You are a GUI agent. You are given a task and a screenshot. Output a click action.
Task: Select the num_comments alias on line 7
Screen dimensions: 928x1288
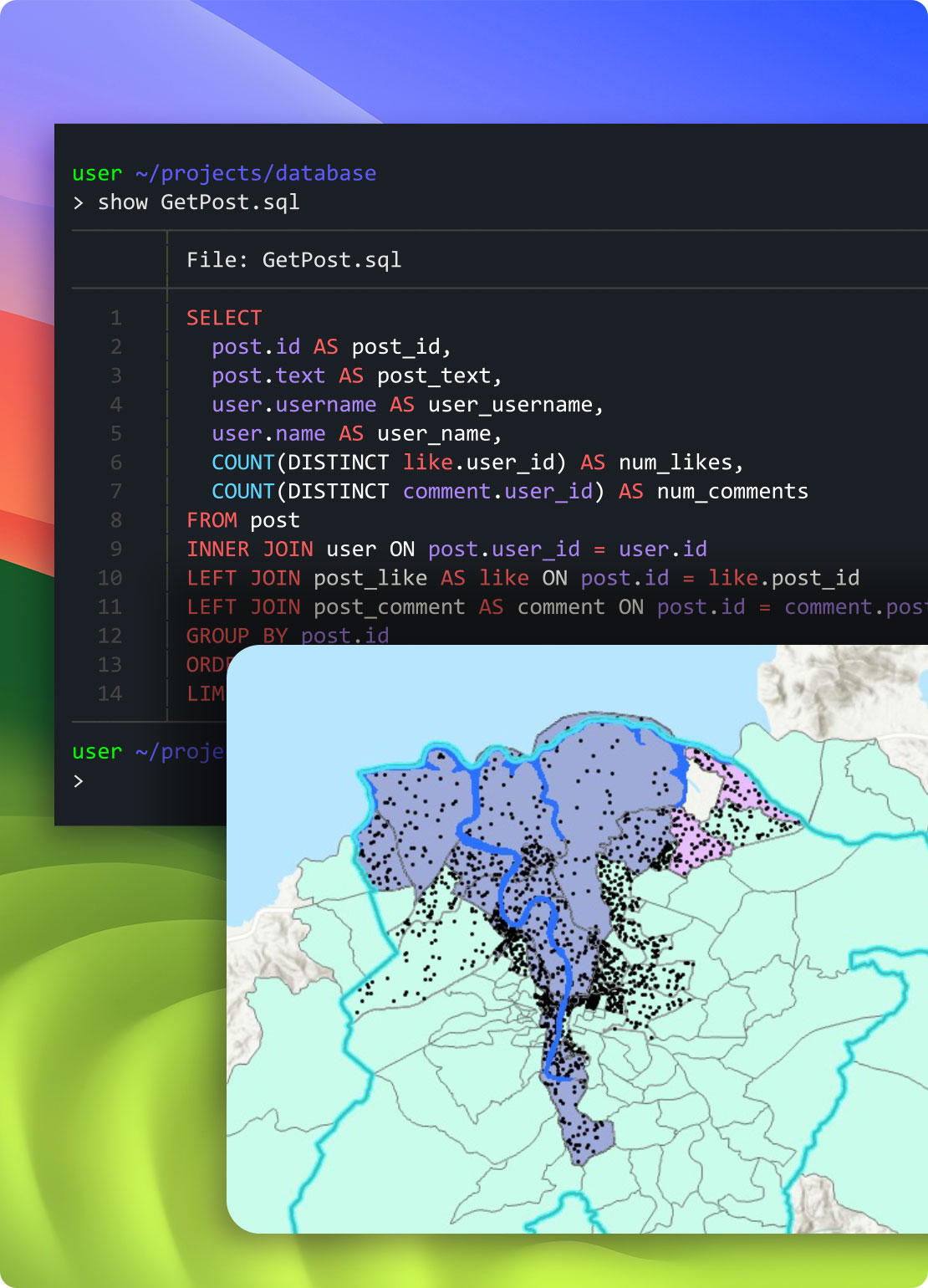coord(732,491)
